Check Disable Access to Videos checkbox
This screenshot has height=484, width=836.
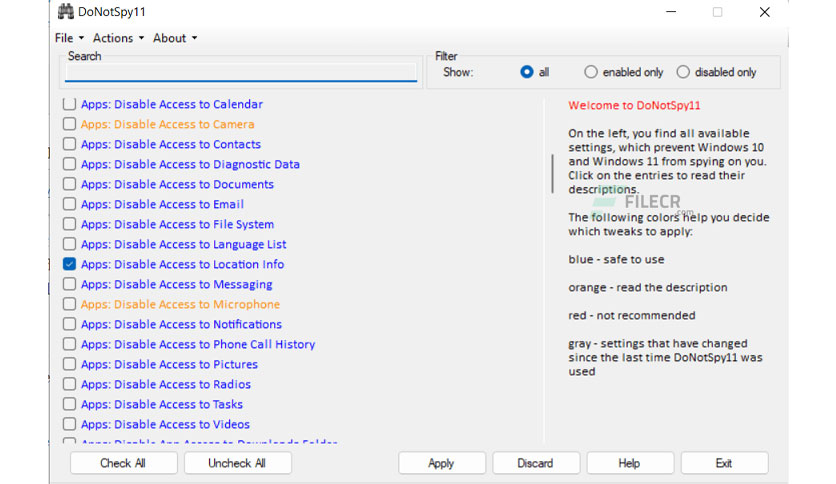pyautogui.click(x=69, y=424)
